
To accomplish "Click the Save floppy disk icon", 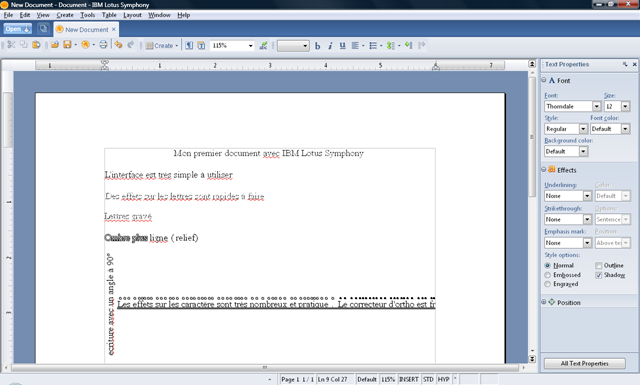I will [67, 45].
